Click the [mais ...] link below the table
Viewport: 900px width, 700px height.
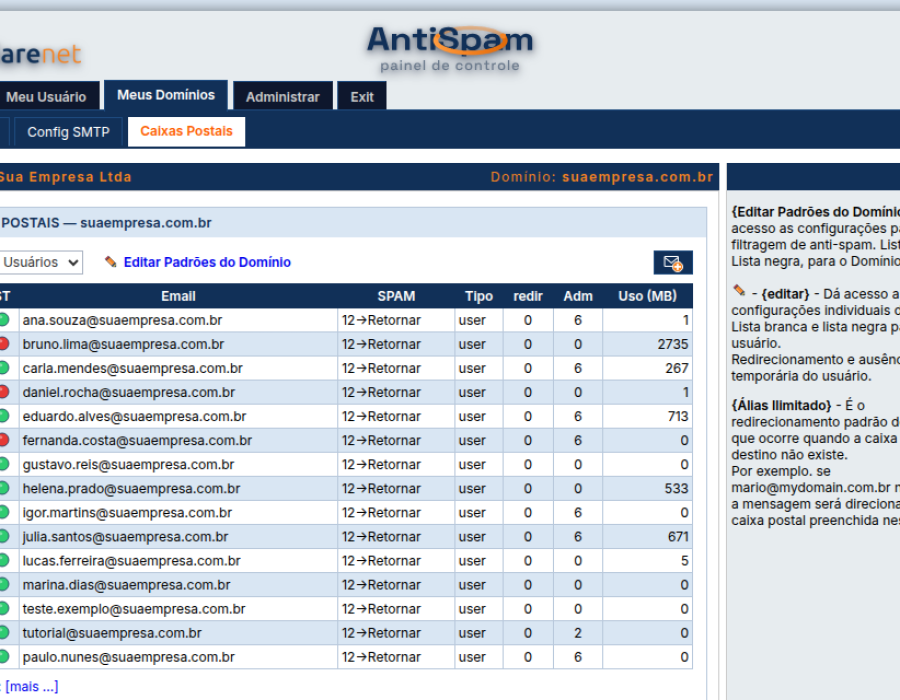pyautogui.click(x=32, y=686)
